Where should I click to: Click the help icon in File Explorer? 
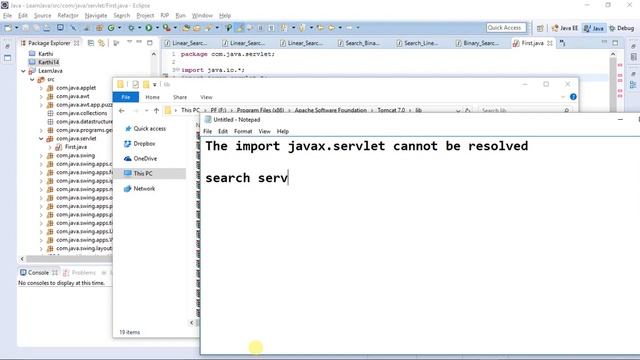click(x=573, y=97)
